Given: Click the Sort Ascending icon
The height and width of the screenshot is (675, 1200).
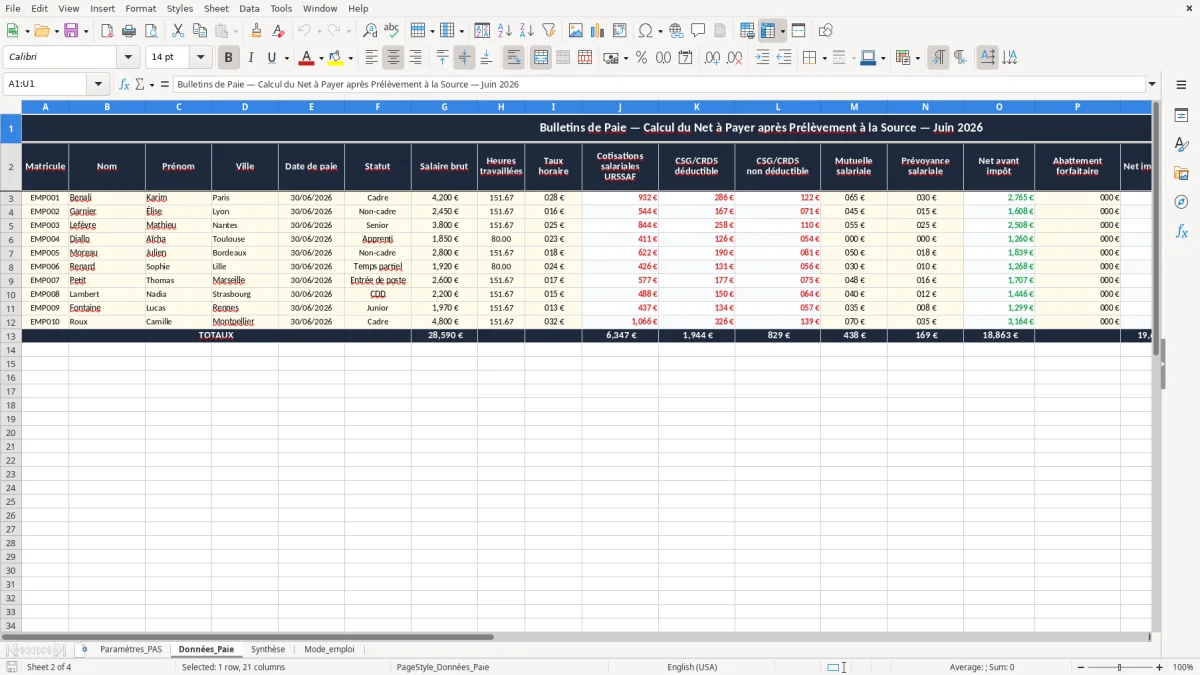Looking at the screenshot, I should (x=505, y=31).
